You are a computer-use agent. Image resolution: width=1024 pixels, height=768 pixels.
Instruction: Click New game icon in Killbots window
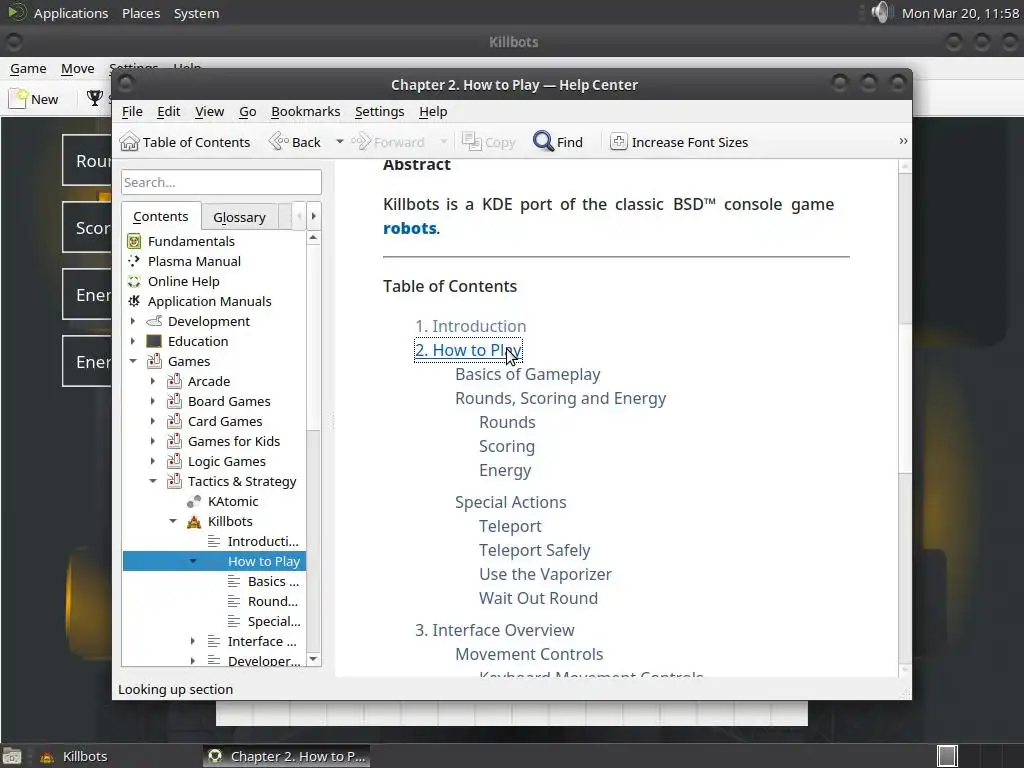tap(20, 99)
